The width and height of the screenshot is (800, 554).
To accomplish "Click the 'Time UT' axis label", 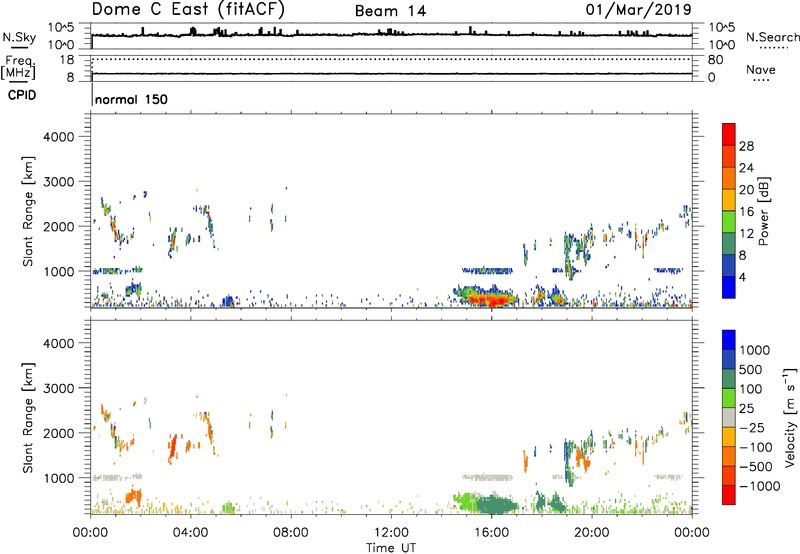I will (x=391, y=548).
